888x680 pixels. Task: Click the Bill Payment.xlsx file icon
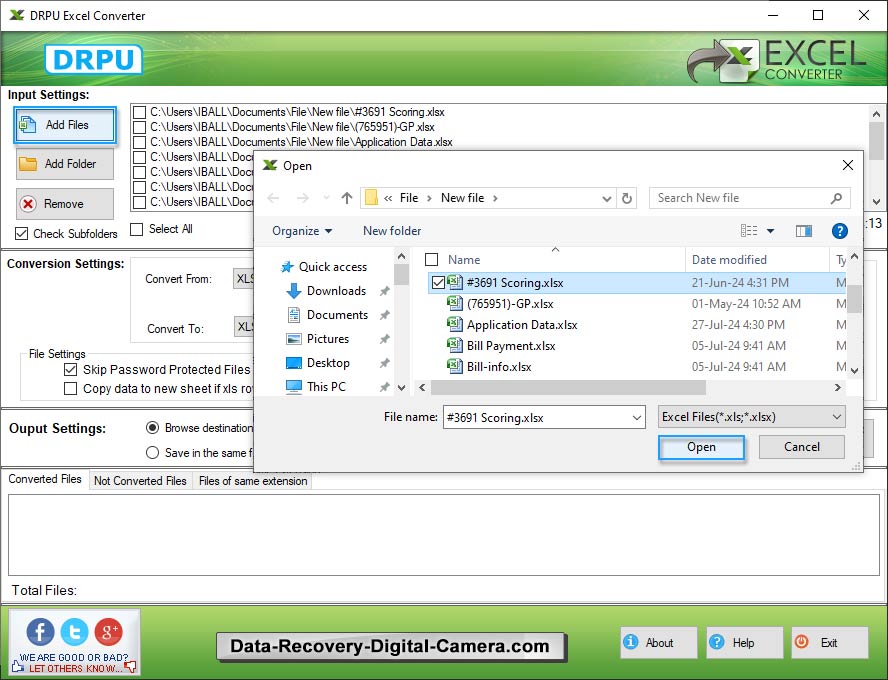coord(455,345)
